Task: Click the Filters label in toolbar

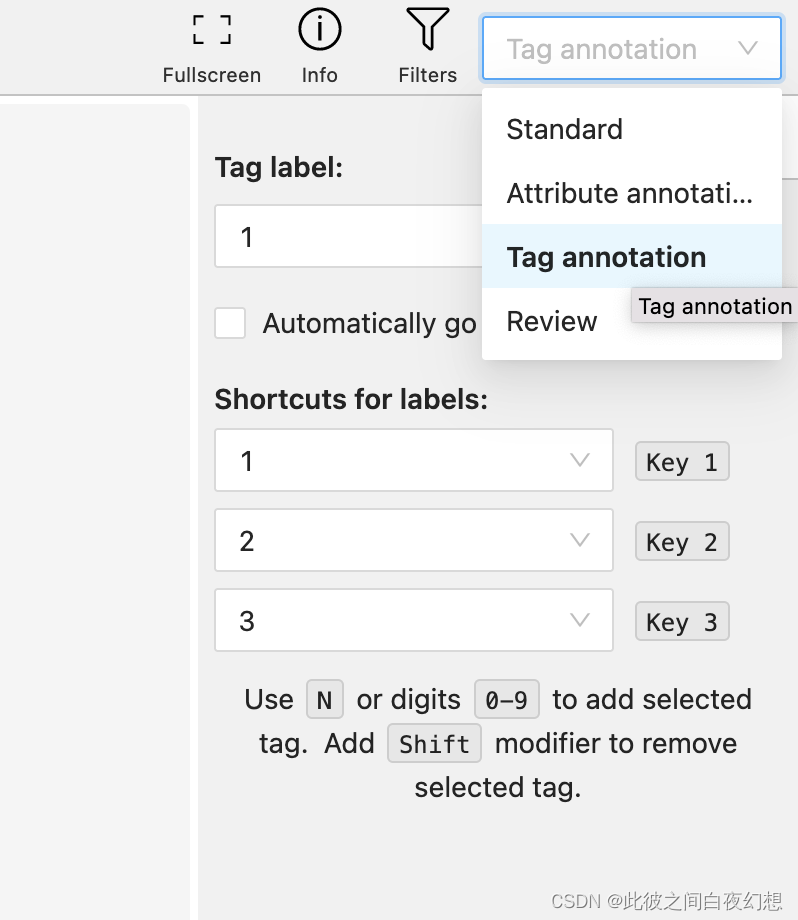Action: coord(427,75)
